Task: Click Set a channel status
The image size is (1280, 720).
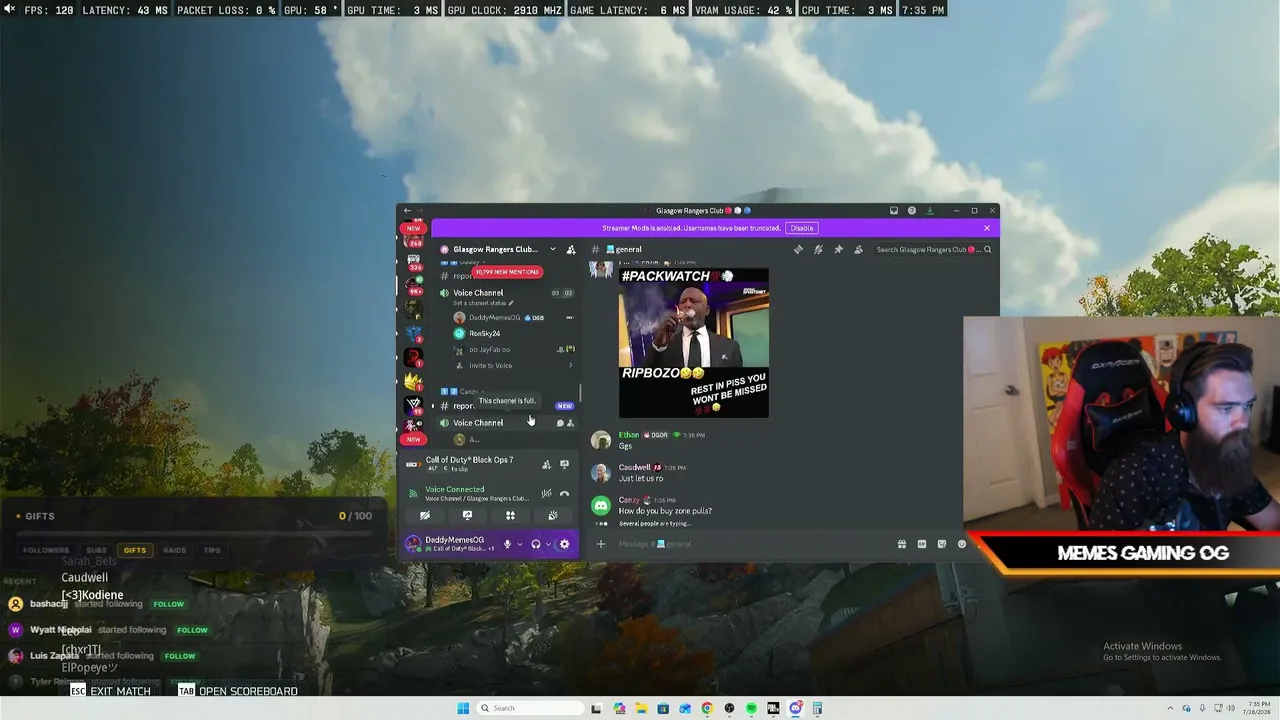Action: click(x=483, y=303)
